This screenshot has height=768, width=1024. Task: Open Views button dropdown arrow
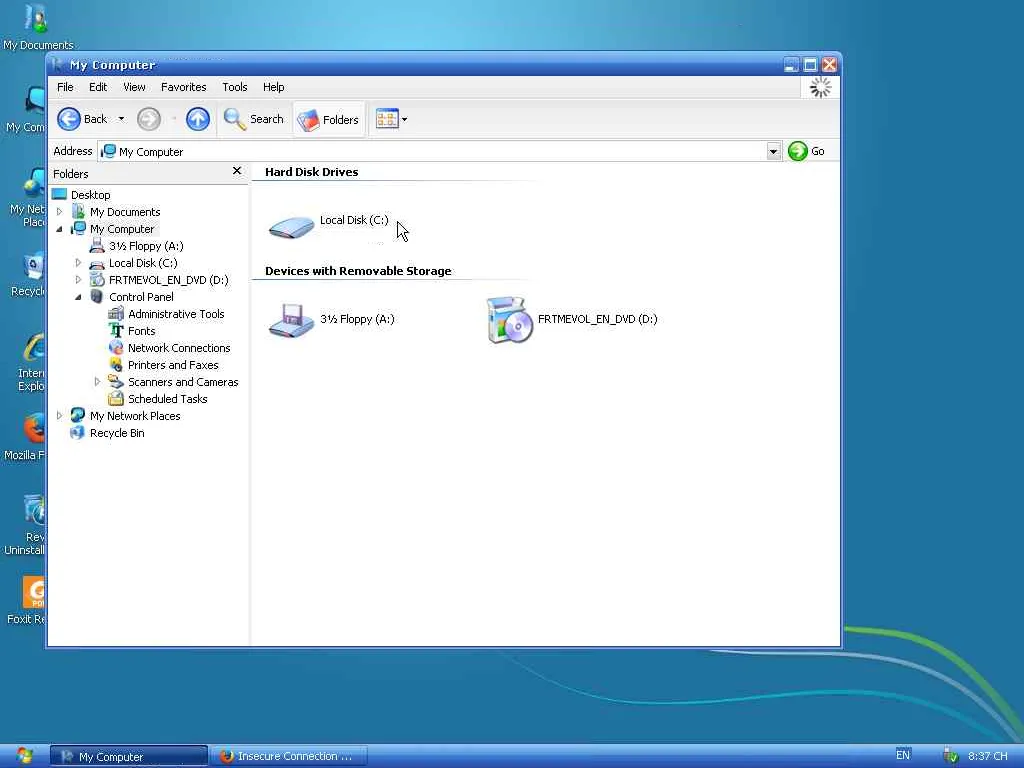[404, 119]
